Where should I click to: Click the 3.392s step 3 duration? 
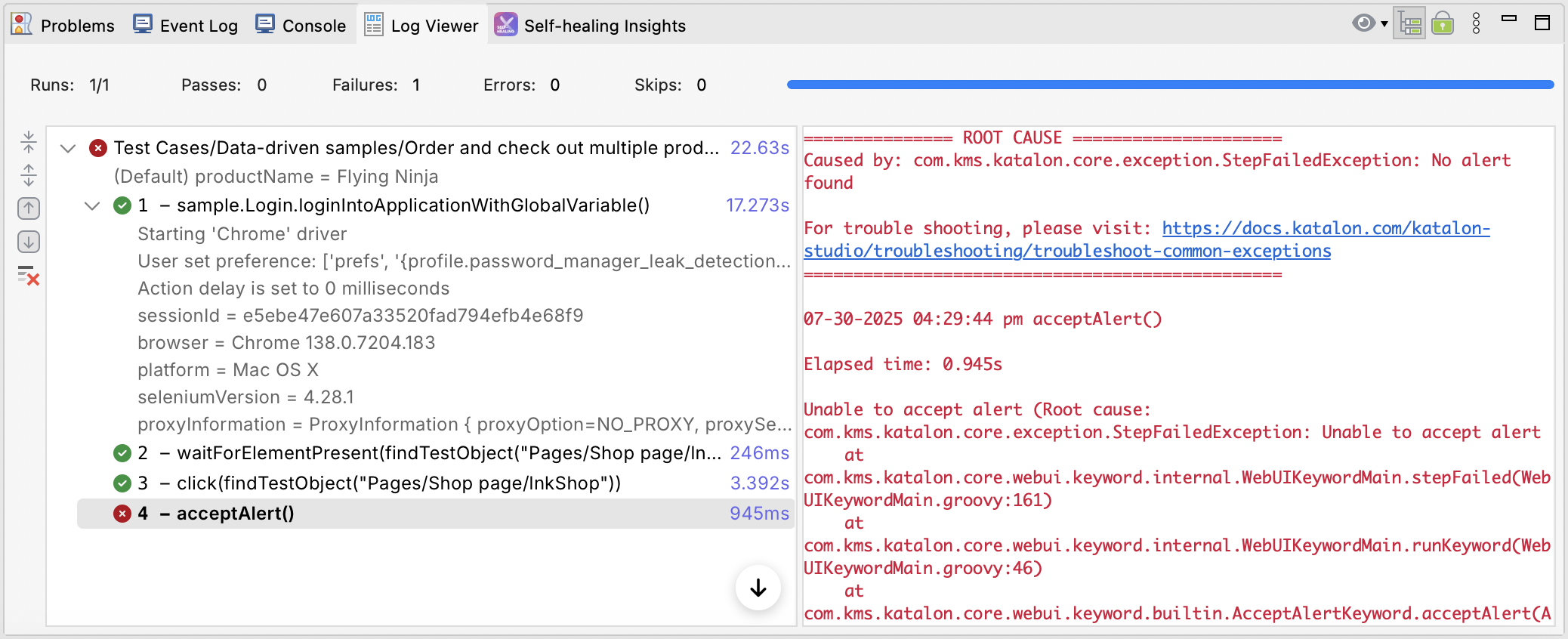point(759,483)
